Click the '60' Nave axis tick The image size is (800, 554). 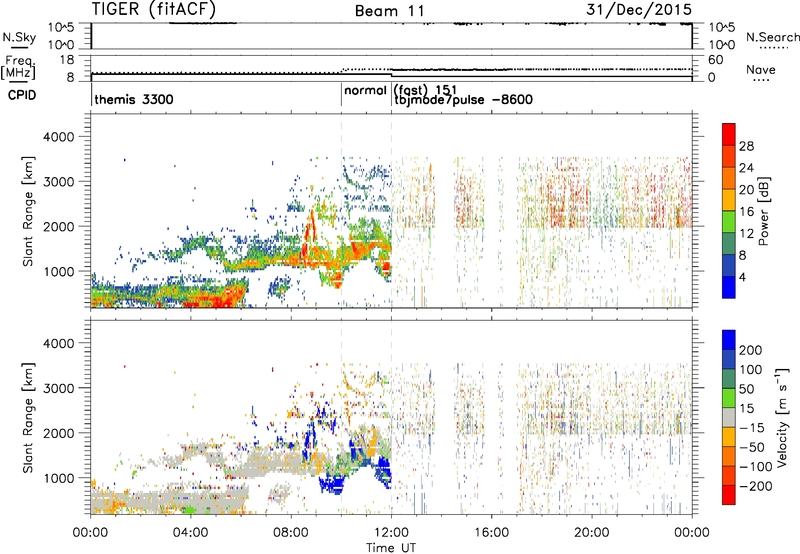[x=716, y=60]
